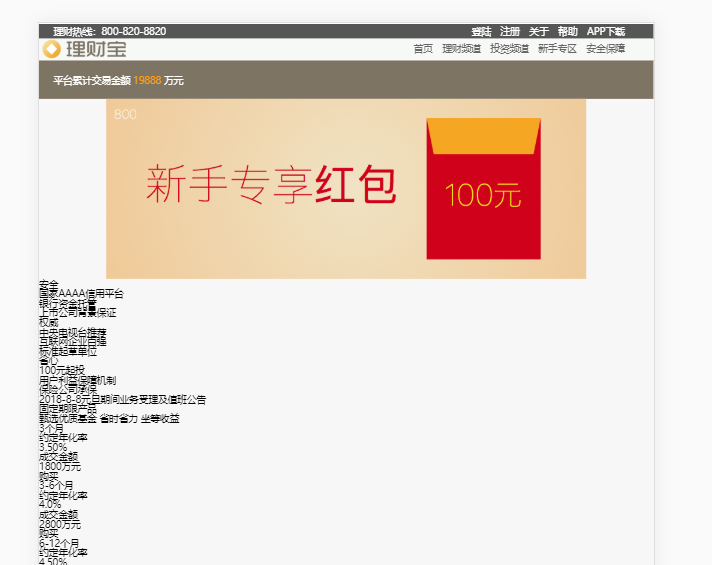Click the 上市公司背景保证 text
This screenshot has width=712, height=565.
[x=78, y=313]
